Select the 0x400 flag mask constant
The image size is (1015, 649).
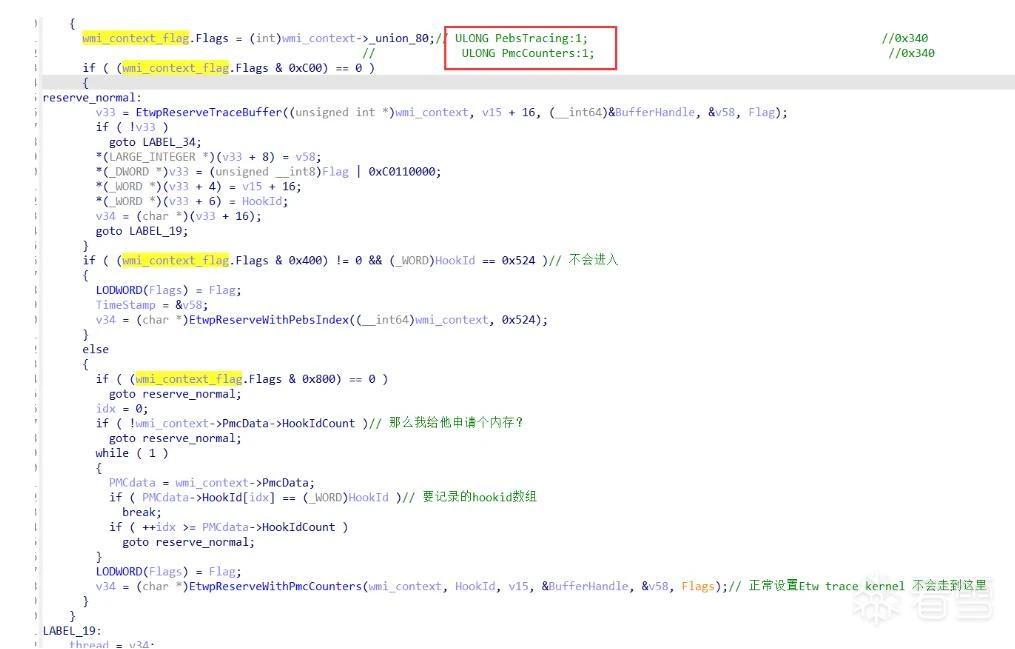[308, 261]
